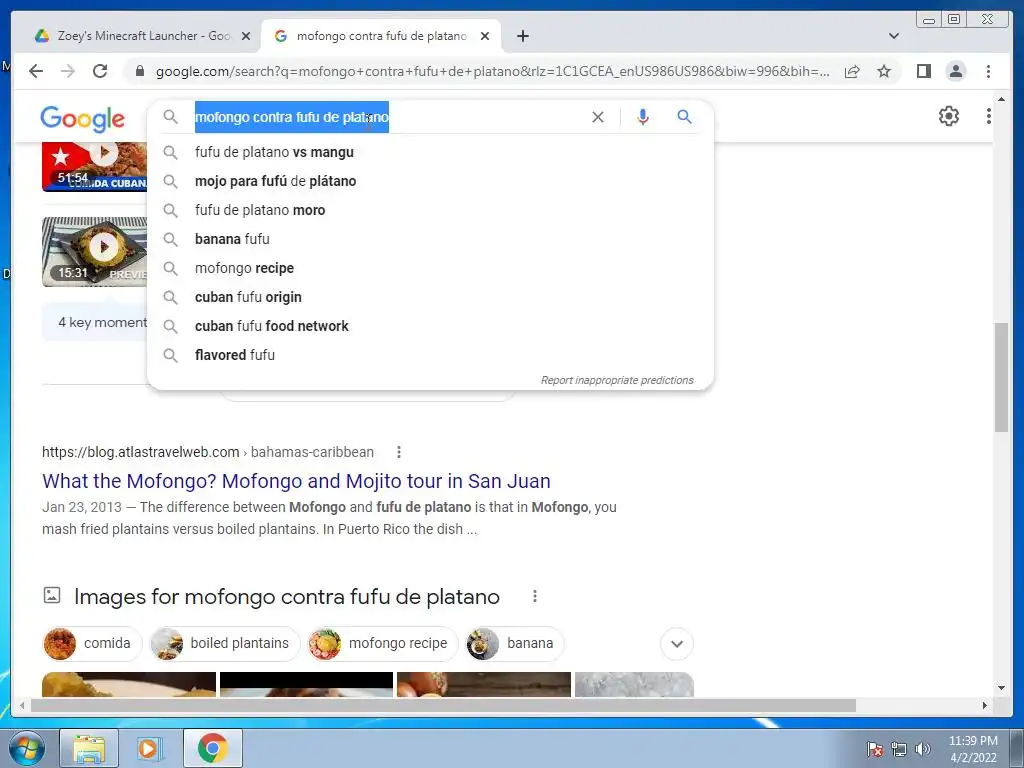Play the 51:54 video thumbnail
1024x768 pixels.
coord(95,167)
